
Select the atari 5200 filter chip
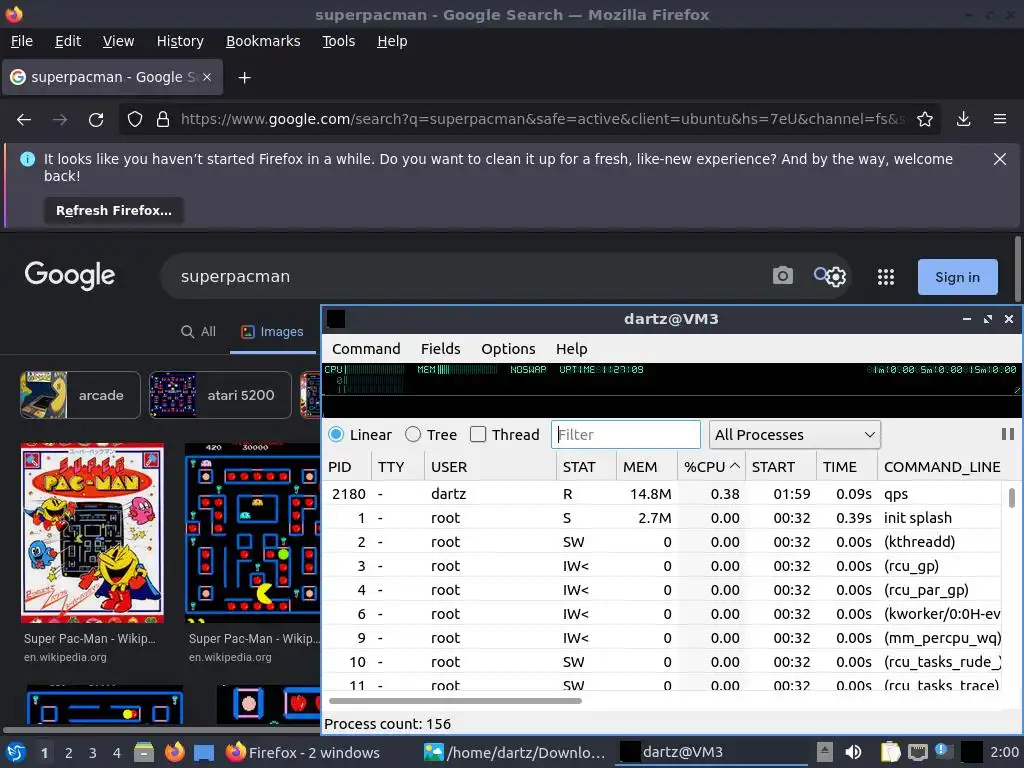point(219,395)
